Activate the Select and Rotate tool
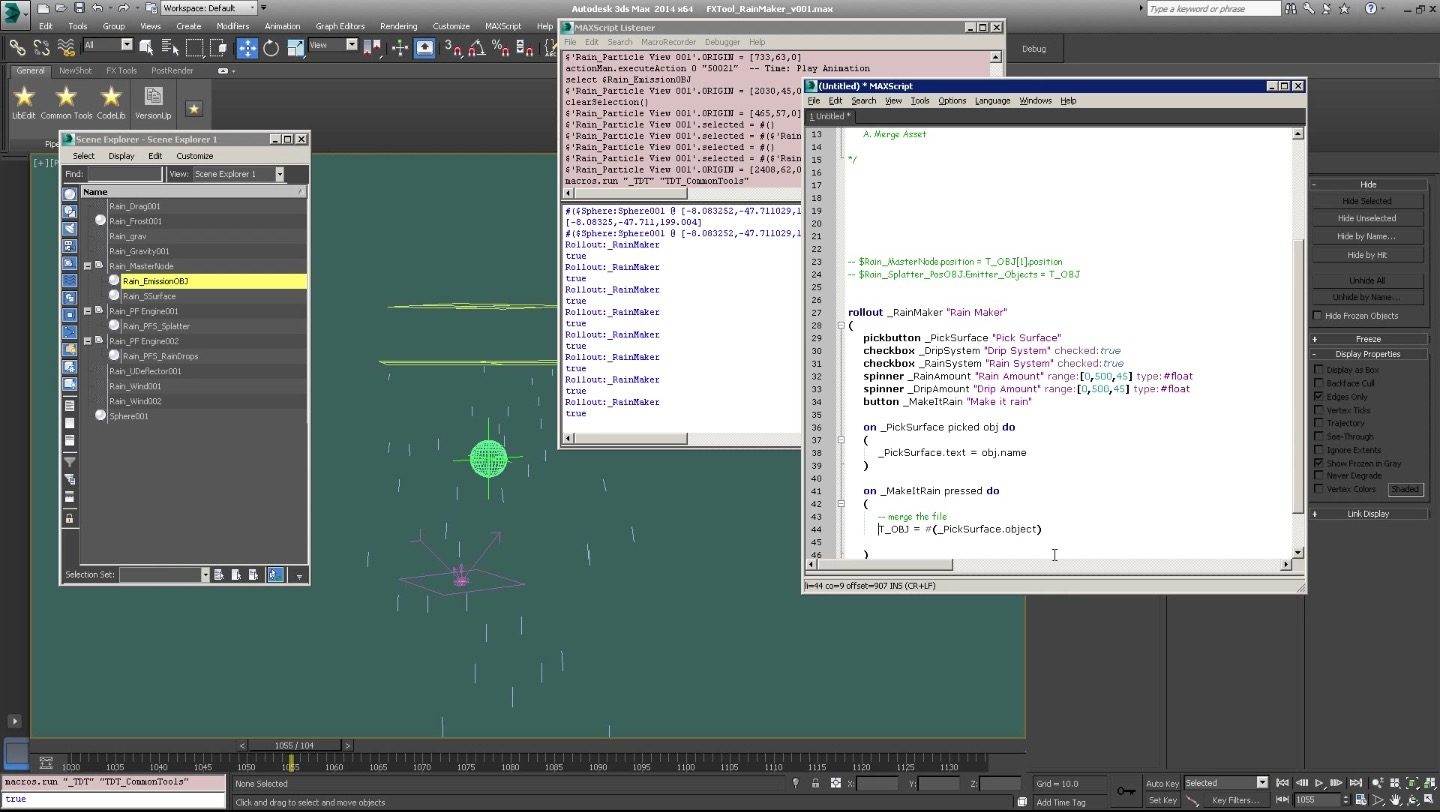1440x812 pixels. coord(271,47)
